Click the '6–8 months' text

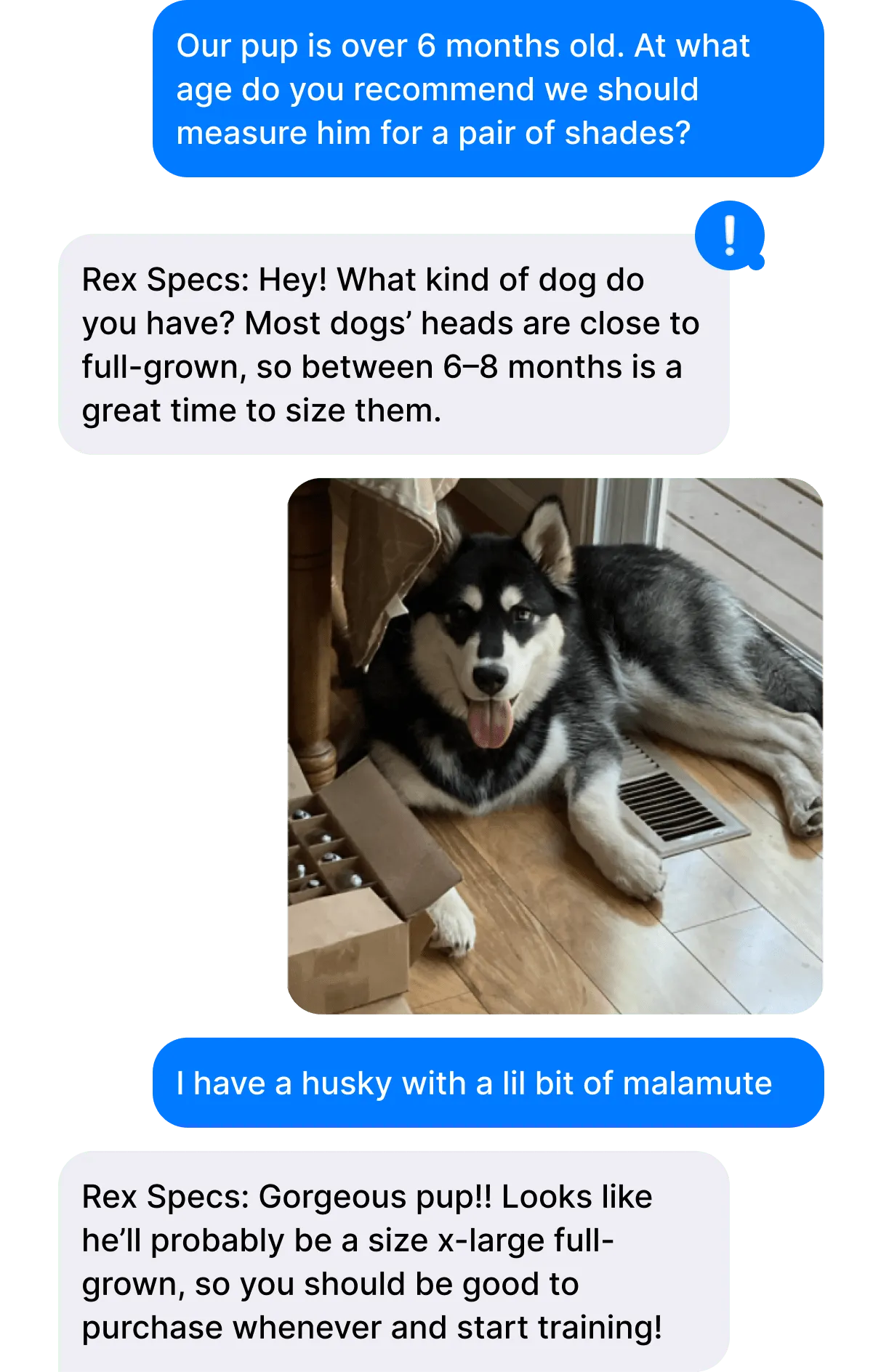544,368
